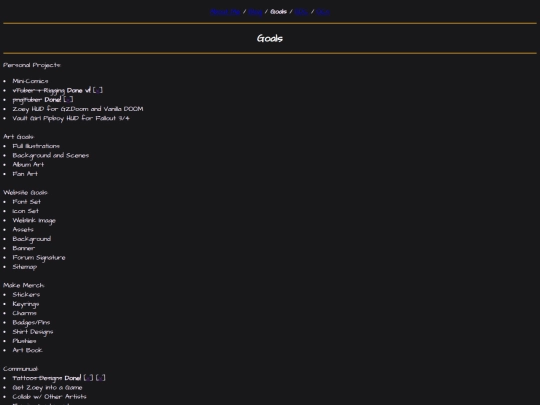Image resolution: width=540 pixels, height=405 pixels.
Task: Open bracketed link beside vTuber Rigging Done
Action: [98, 90]
